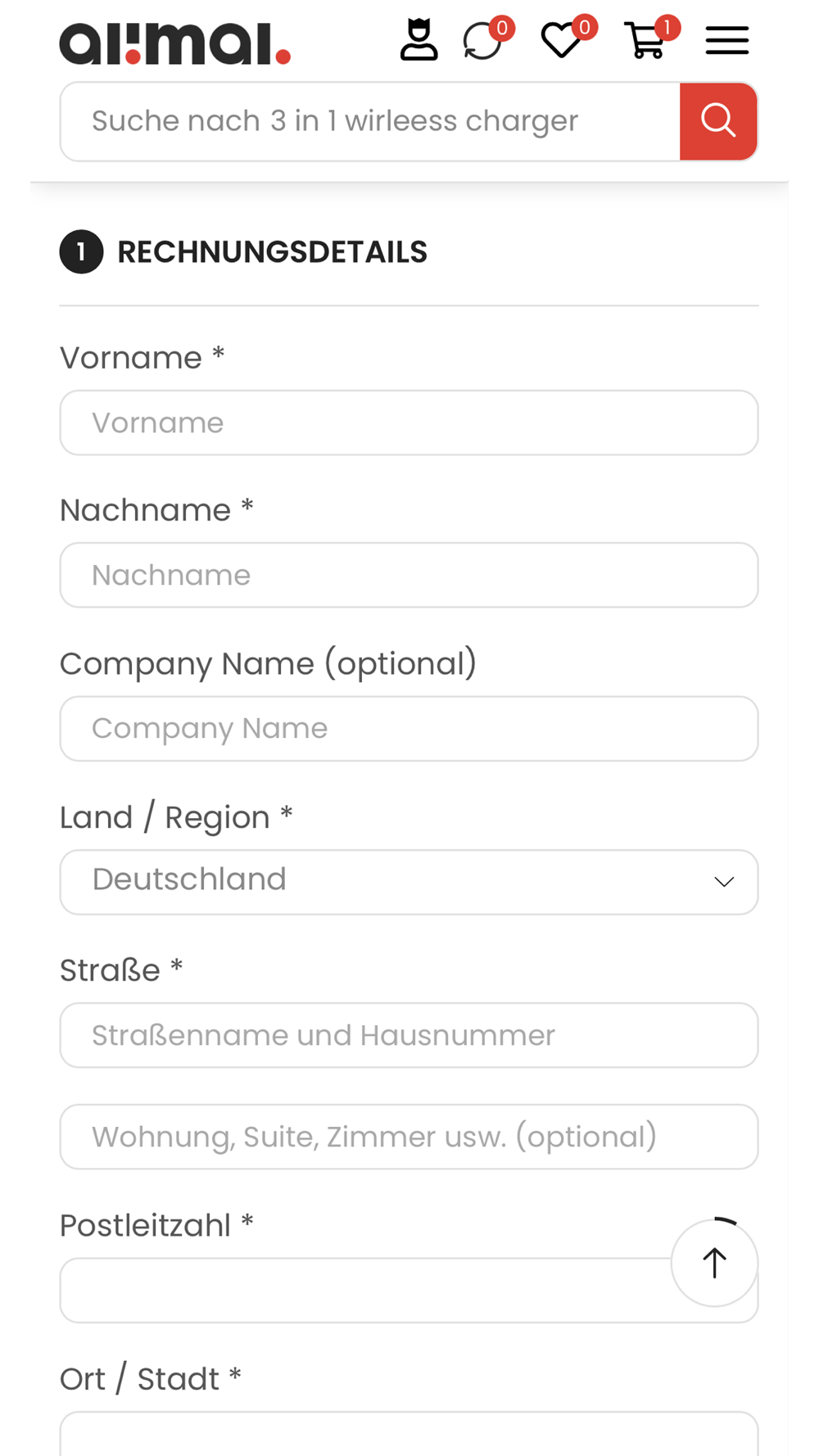Viewport: 819px width, 1456px height.
Task: Focus the product search input field
Action: click(x=369, y=121)
